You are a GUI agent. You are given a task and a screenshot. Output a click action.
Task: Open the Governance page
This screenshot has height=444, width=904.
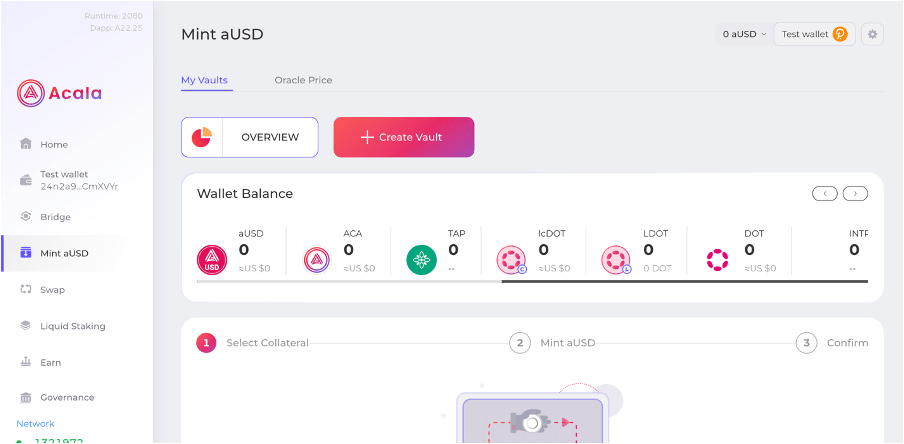pos(67,397)
